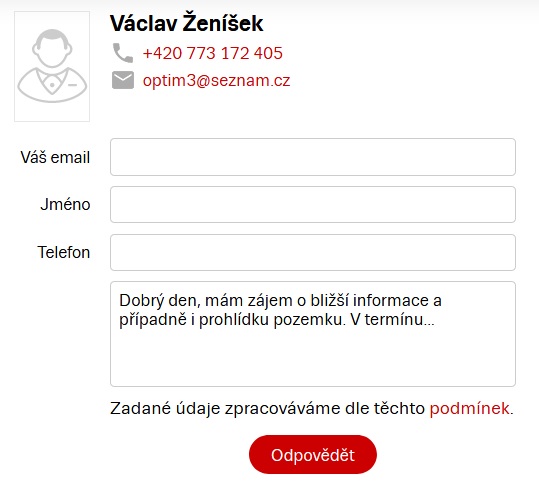Click the word 'informace' in message text
The height and width of the screenshot is (495, 539).
point(390,300)
